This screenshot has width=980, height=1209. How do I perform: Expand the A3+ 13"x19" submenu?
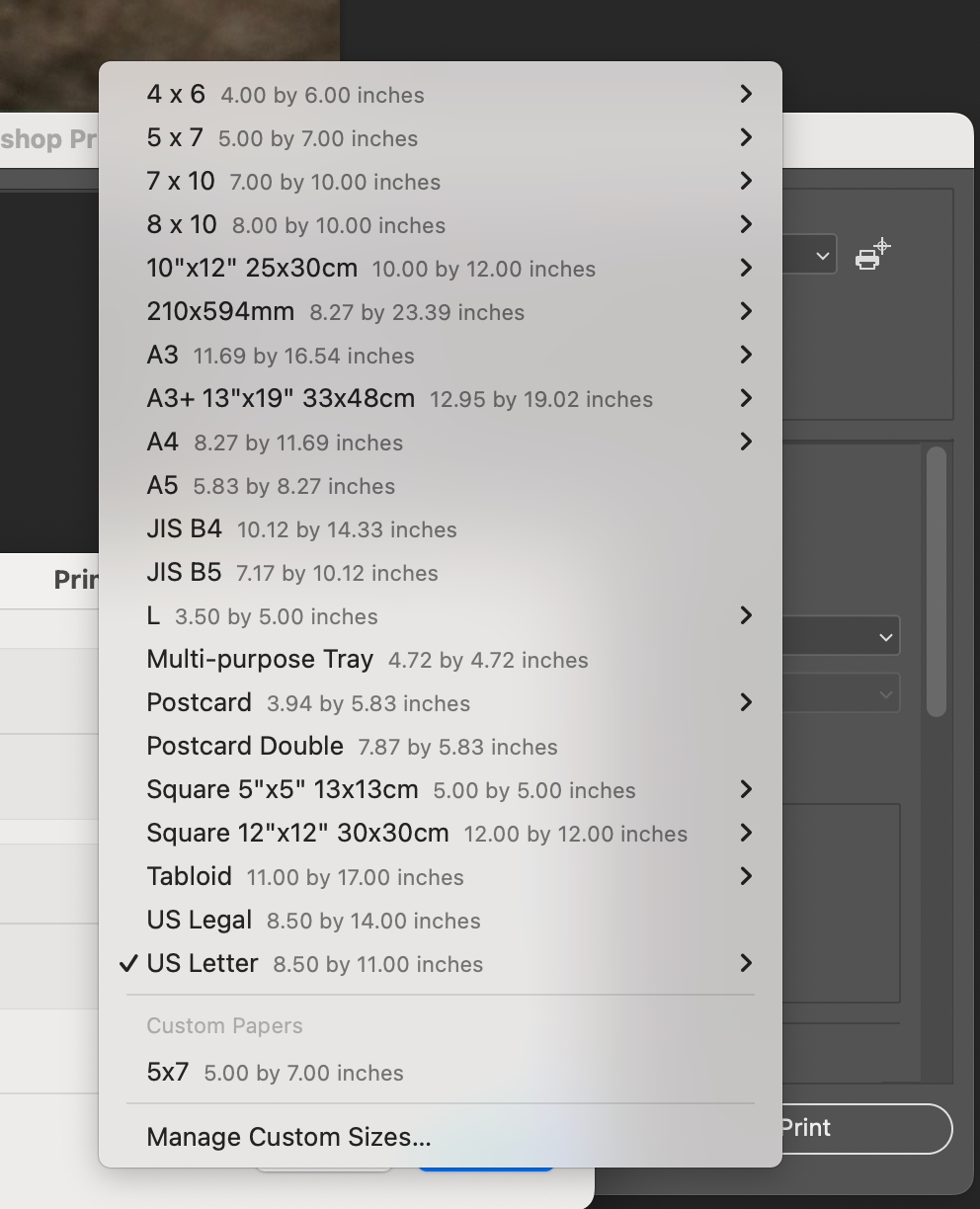pos(745,398)
